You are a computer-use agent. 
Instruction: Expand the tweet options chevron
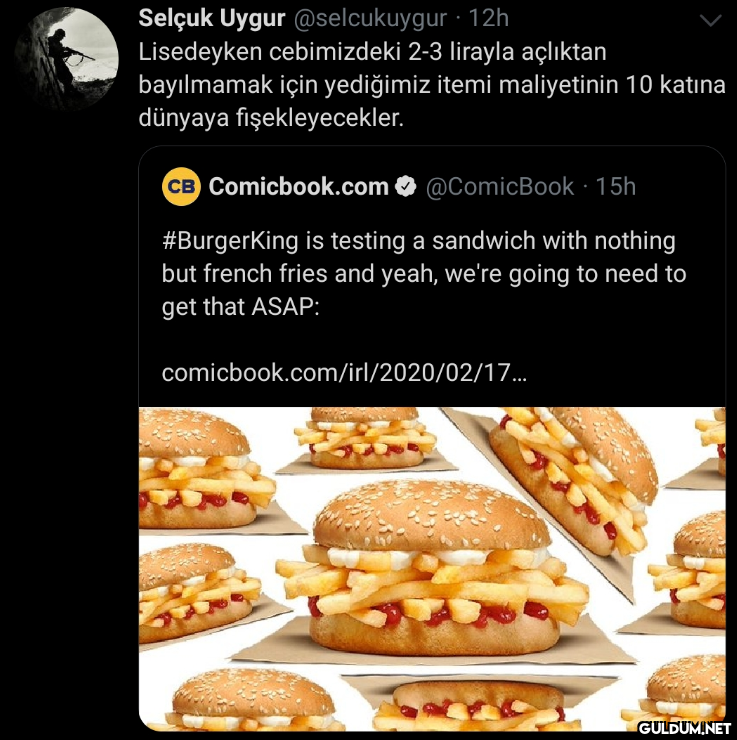[710, 21]
